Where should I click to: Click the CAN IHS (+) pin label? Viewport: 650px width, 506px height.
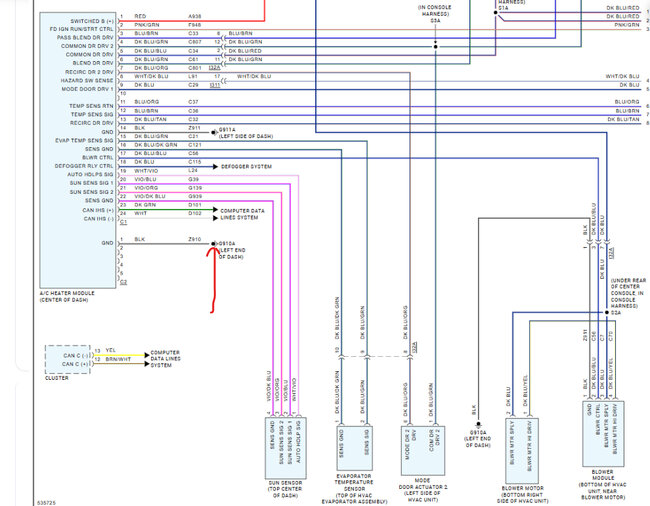pyautogui.click(x=98, y=210)
